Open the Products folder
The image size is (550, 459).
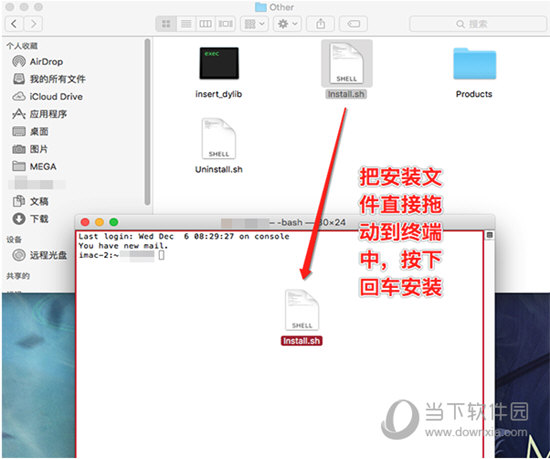tap(474, 72)
